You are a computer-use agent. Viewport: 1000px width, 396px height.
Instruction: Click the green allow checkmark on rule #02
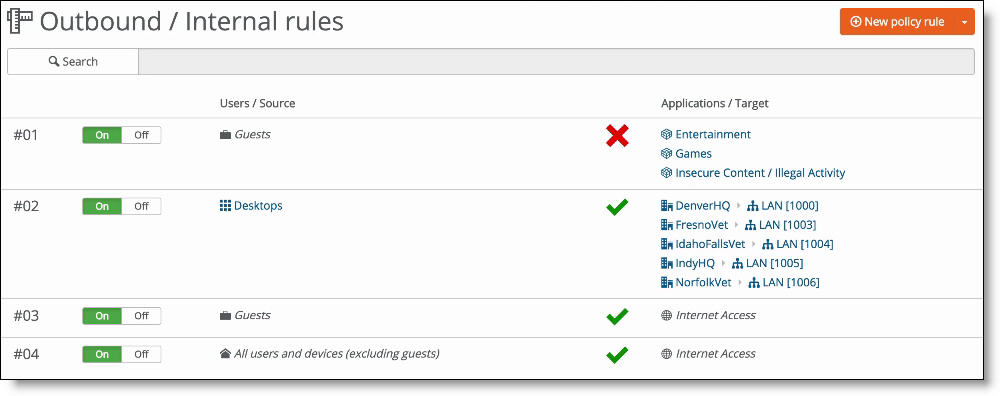[x=617, y=207]
